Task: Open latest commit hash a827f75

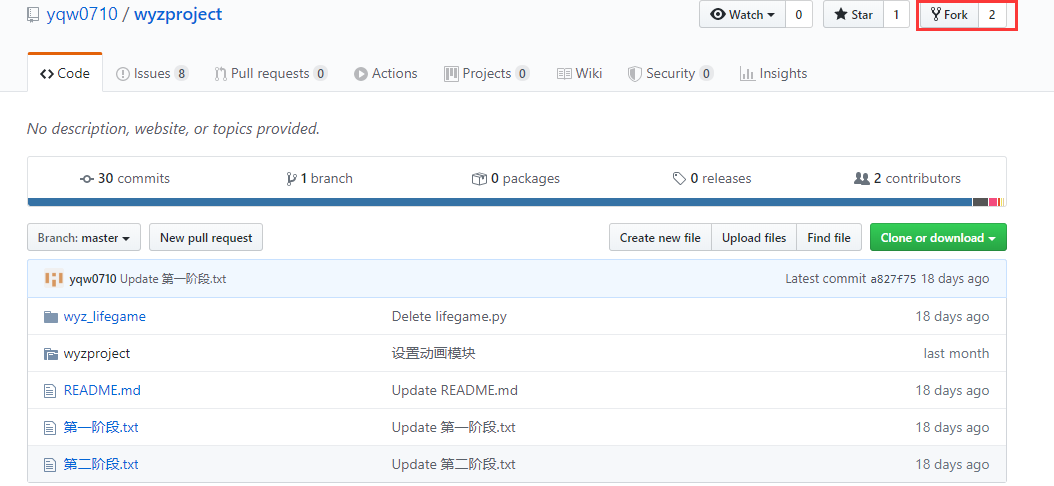Action: click(x=893, y=279)
